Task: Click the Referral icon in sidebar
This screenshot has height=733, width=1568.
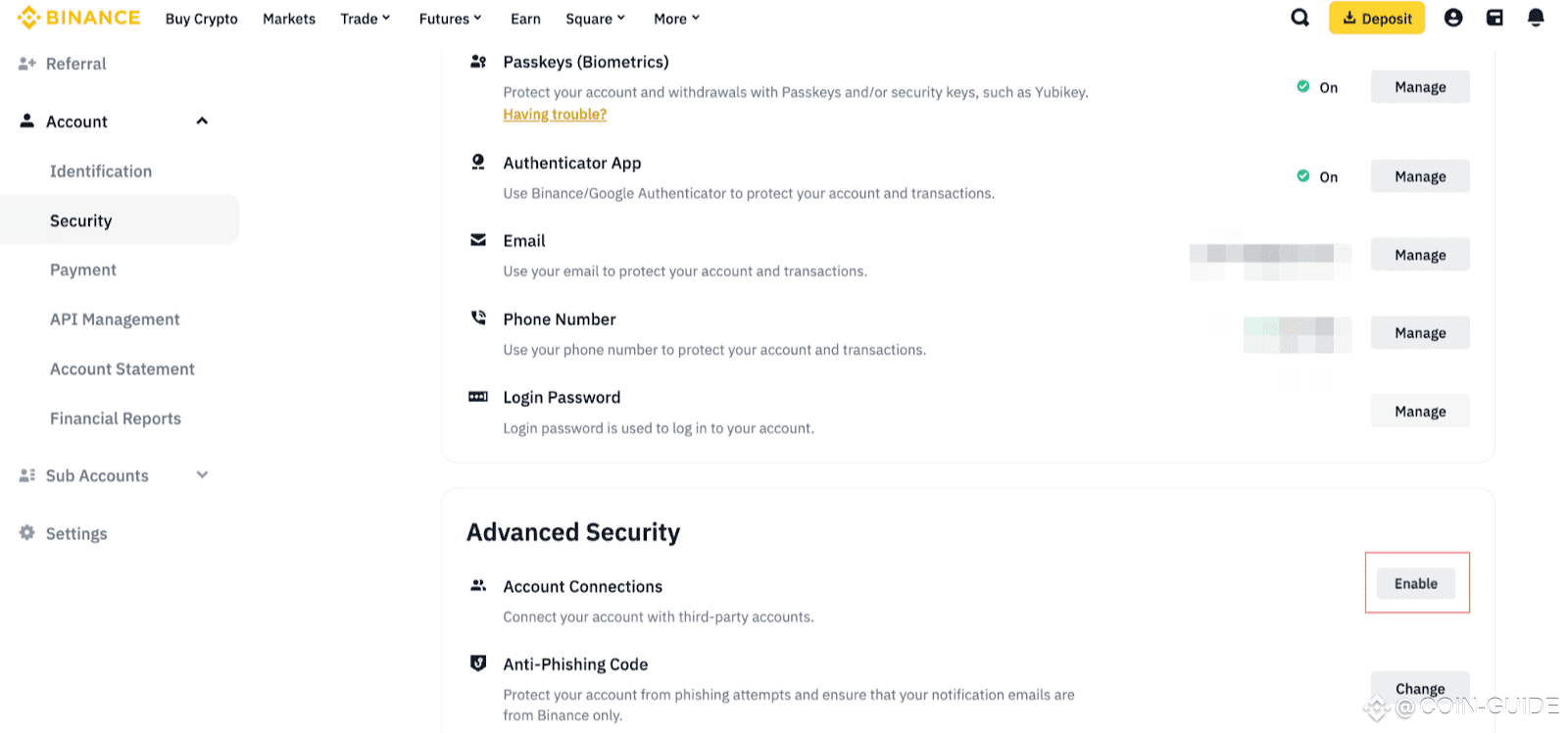Action: point(26,64)
